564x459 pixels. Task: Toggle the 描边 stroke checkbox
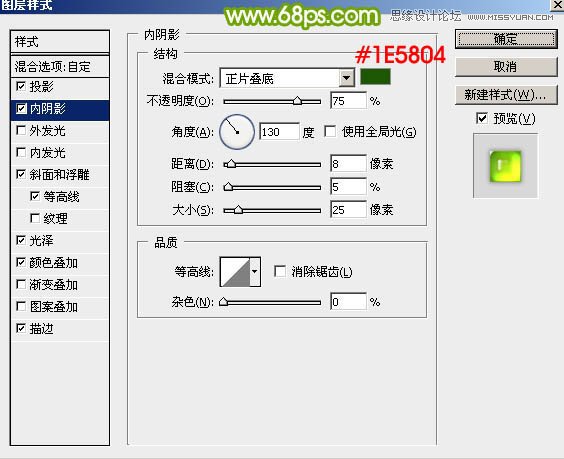click(21, 328)
